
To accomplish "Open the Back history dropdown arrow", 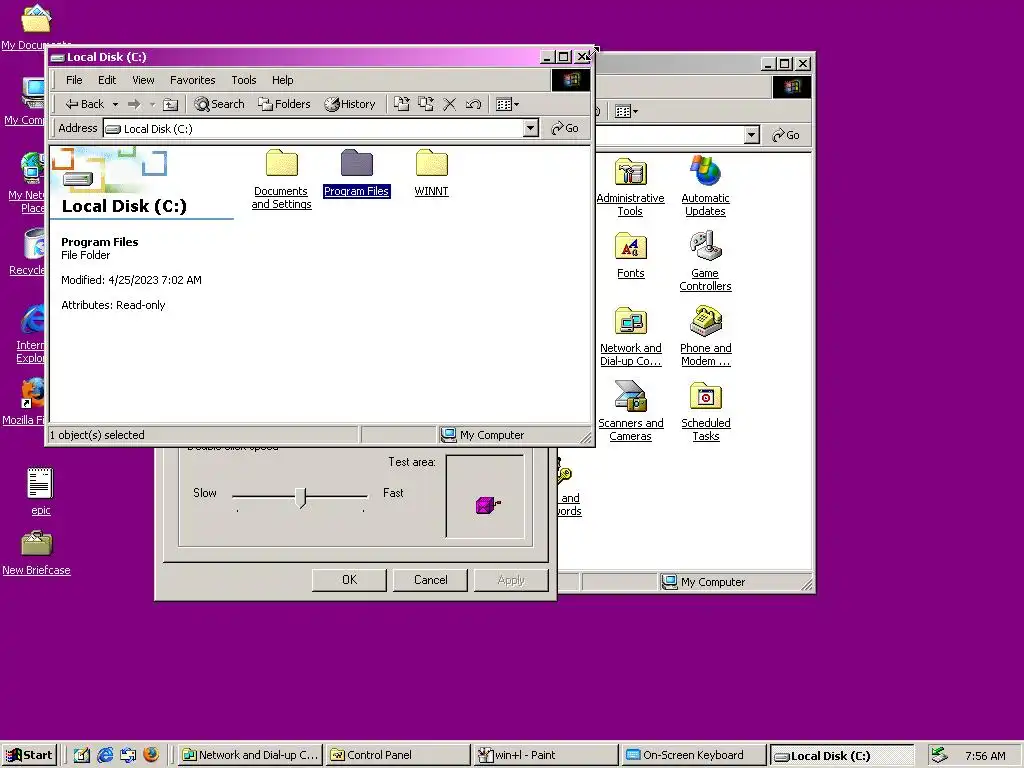I will pyautogui.click(x=116, y=104).
